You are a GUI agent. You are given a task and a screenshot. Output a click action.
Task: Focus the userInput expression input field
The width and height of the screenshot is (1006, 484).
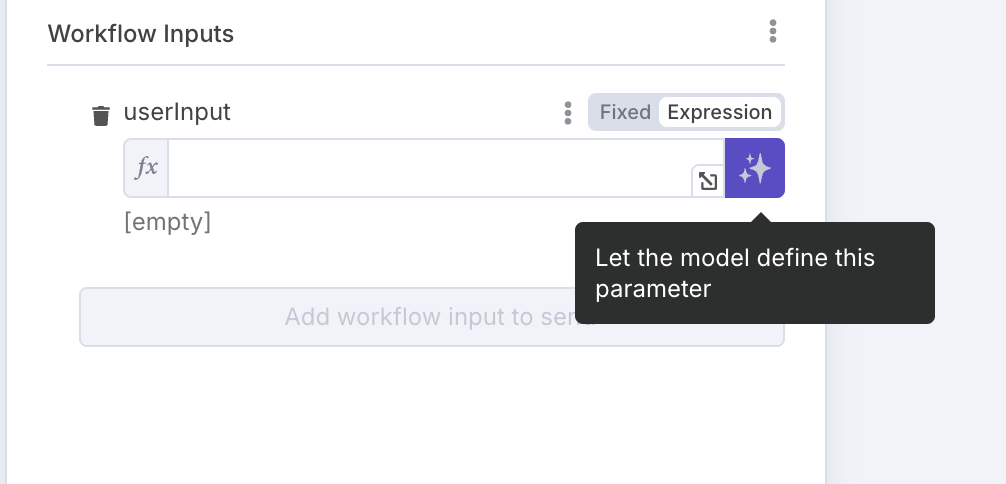(x=430, y=168)
